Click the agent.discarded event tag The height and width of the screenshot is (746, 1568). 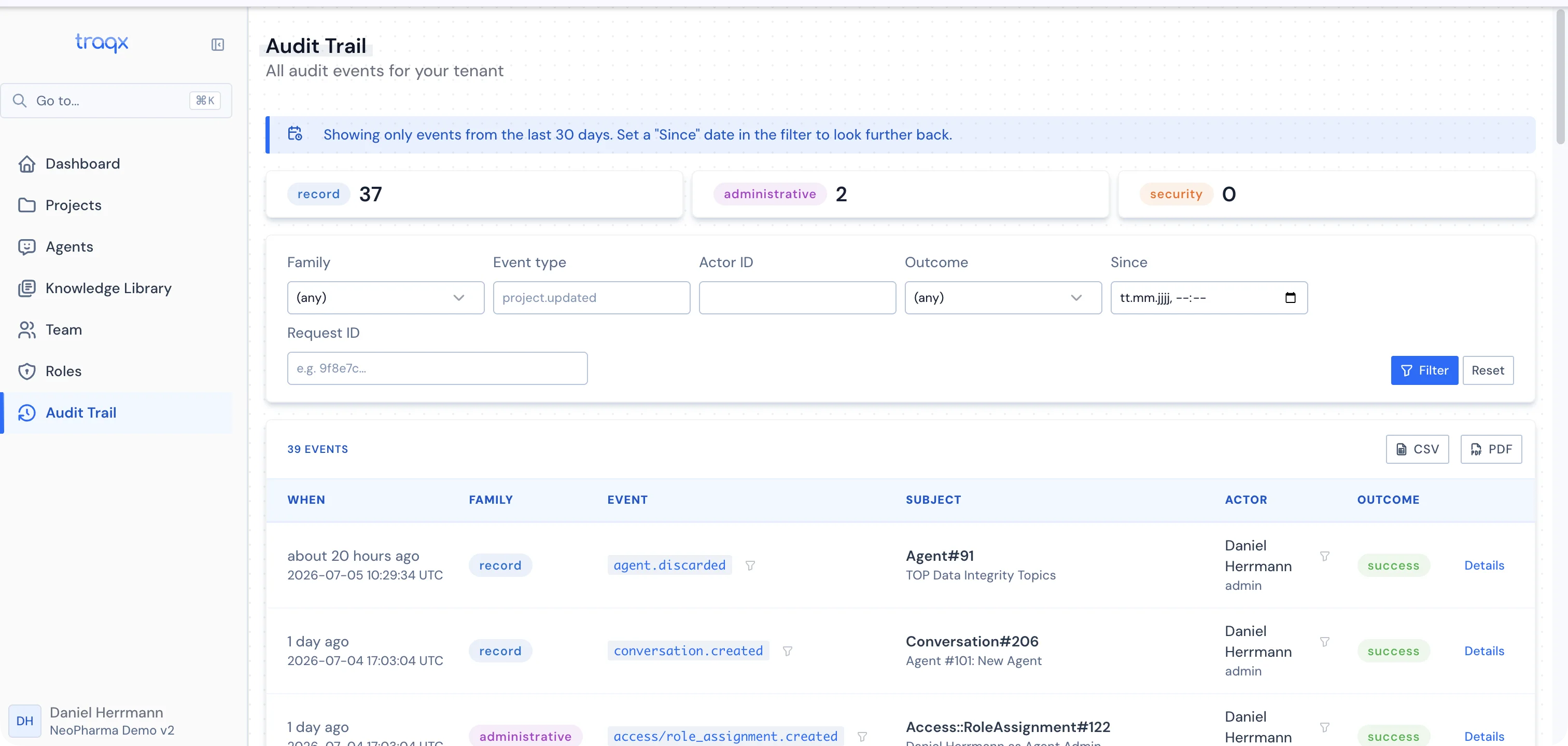tap(669, 566)
